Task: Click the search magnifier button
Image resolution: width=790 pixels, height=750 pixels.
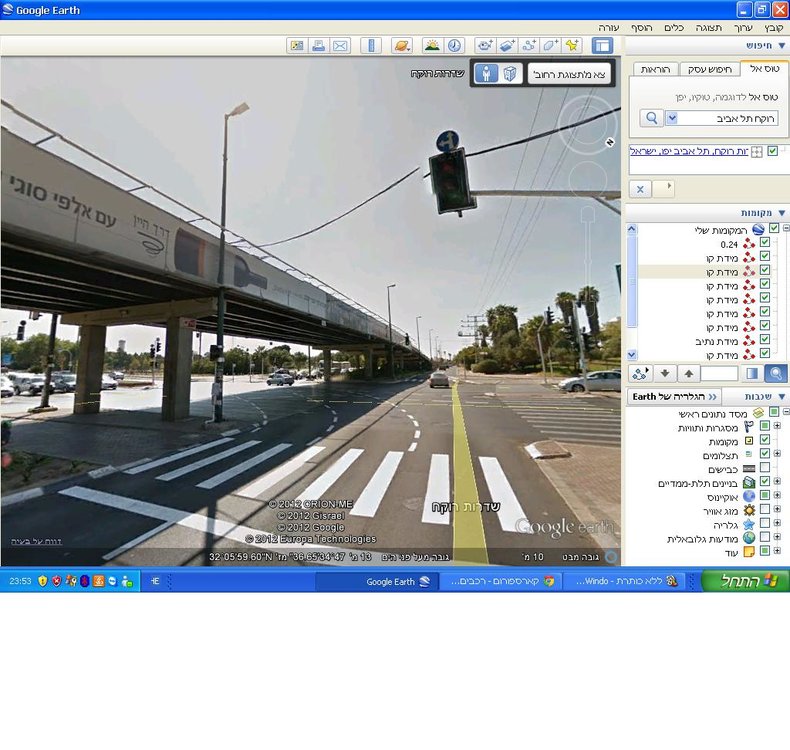Action: pos(651,118)
